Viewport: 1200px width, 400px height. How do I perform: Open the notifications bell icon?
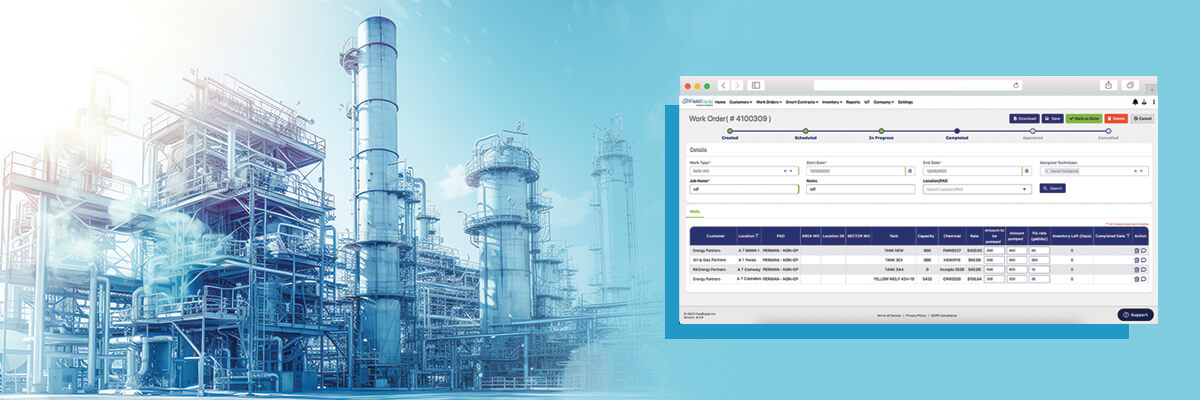(1135, 102)
